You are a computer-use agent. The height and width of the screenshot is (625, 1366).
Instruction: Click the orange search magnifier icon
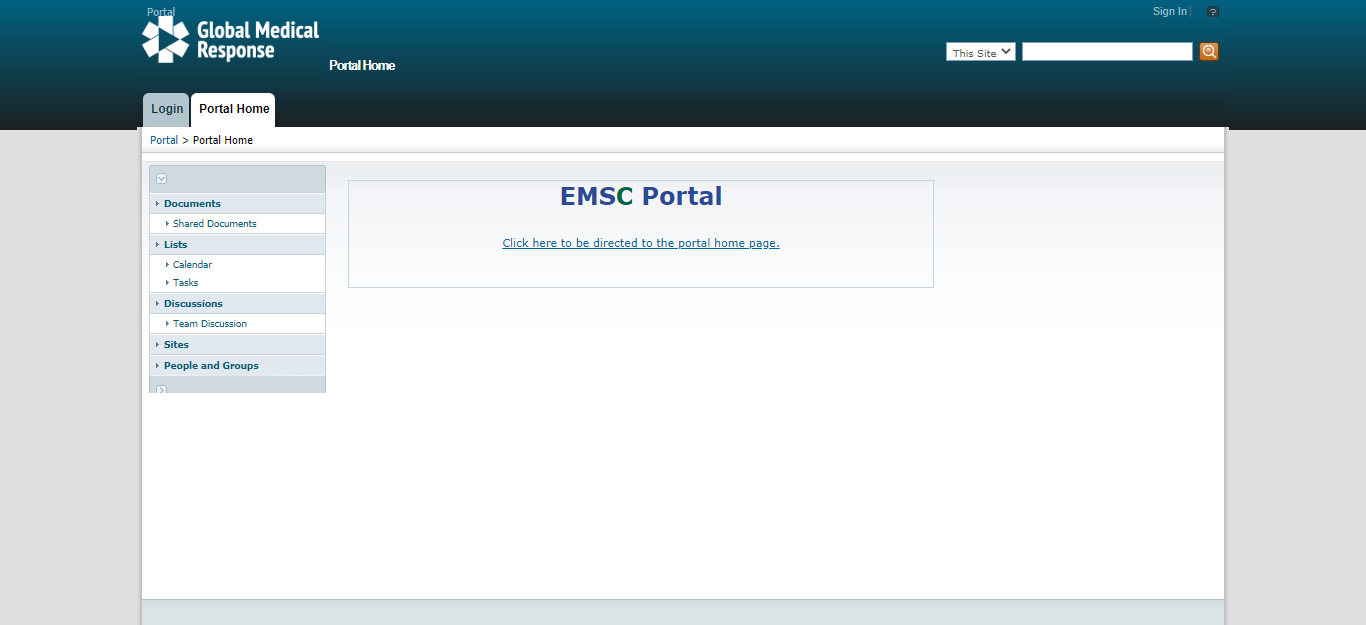[1208, 51]
